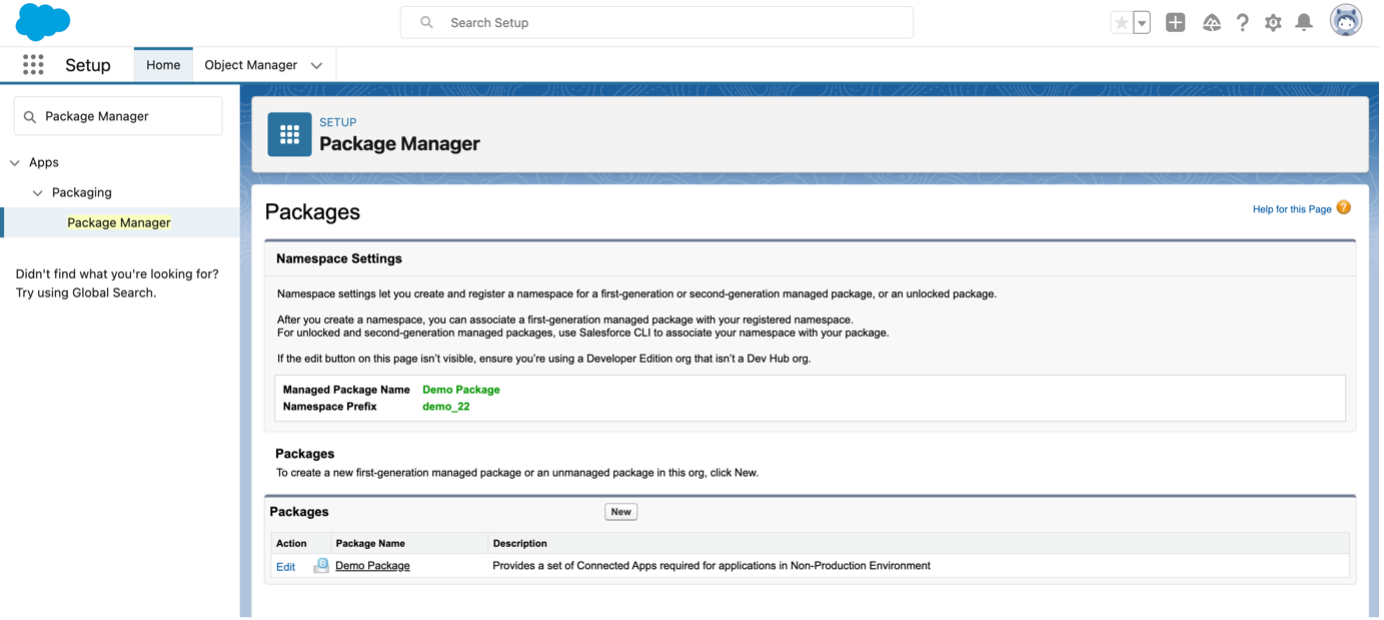Viewport: 1384px width, 620px height.
Task: Click the Quick Find box containing Package Manager
Action: [118, 116]
